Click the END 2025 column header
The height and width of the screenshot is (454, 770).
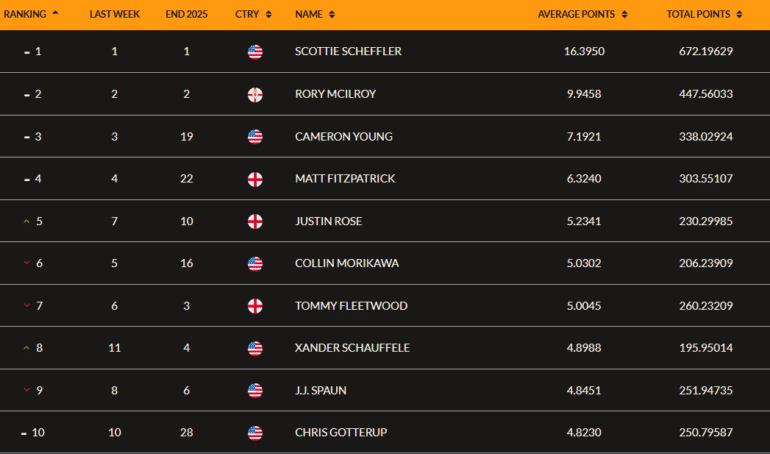coord(186,14)
